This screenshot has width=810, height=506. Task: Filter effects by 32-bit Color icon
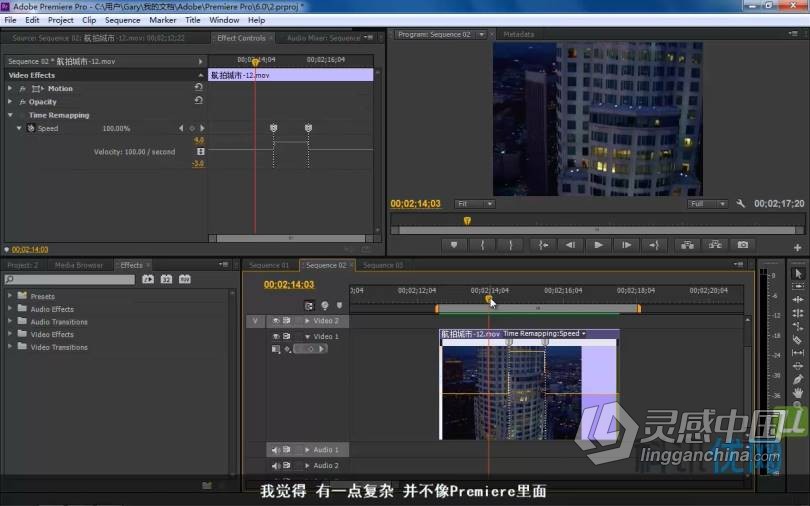[166, 279]
